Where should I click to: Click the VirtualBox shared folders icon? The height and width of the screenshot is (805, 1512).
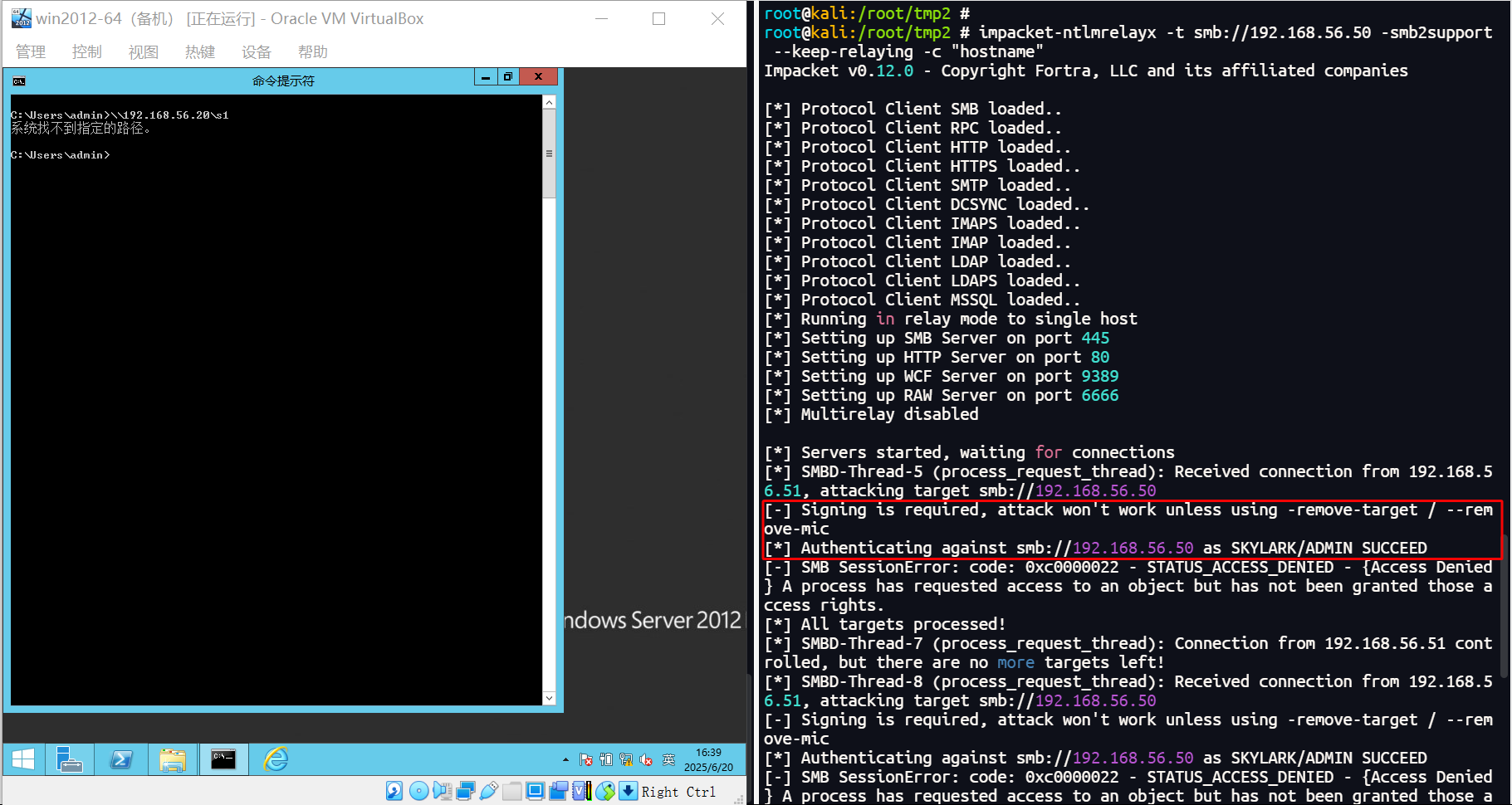[512, 791]
